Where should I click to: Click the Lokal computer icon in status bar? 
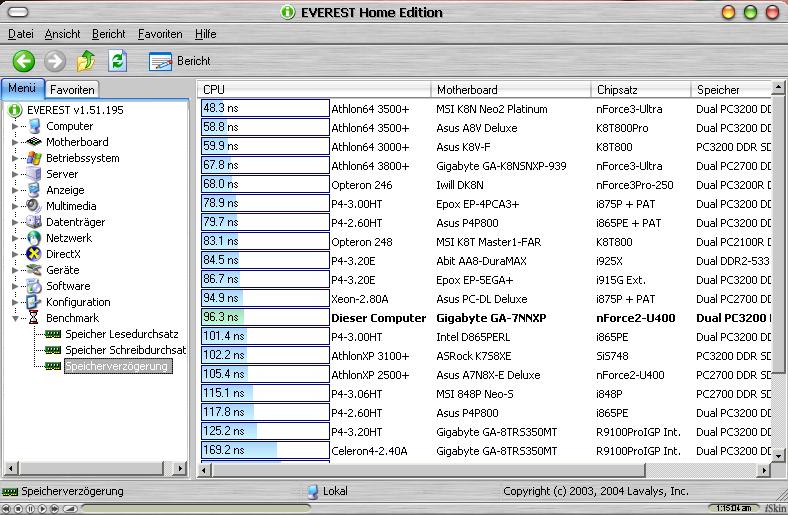313,491
